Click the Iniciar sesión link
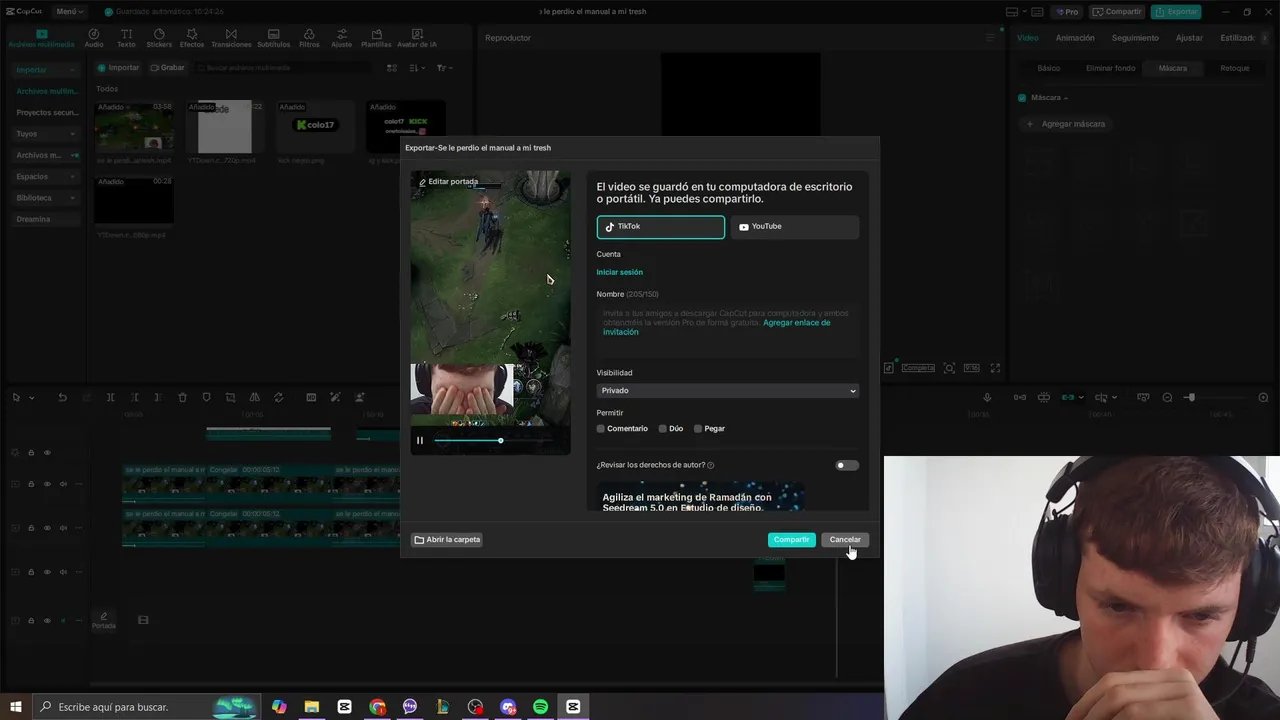This screenshot has width=1280, height=720. click(619, 272)
